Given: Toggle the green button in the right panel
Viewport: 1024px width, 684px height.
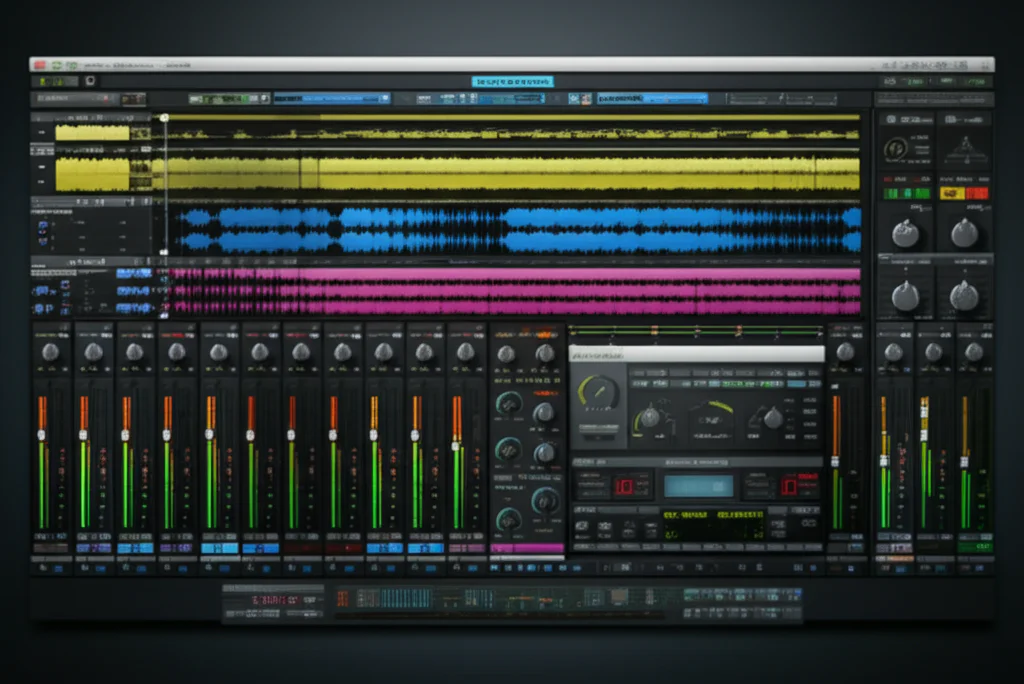Looking at the screenshot, I should tap(906, 193).
